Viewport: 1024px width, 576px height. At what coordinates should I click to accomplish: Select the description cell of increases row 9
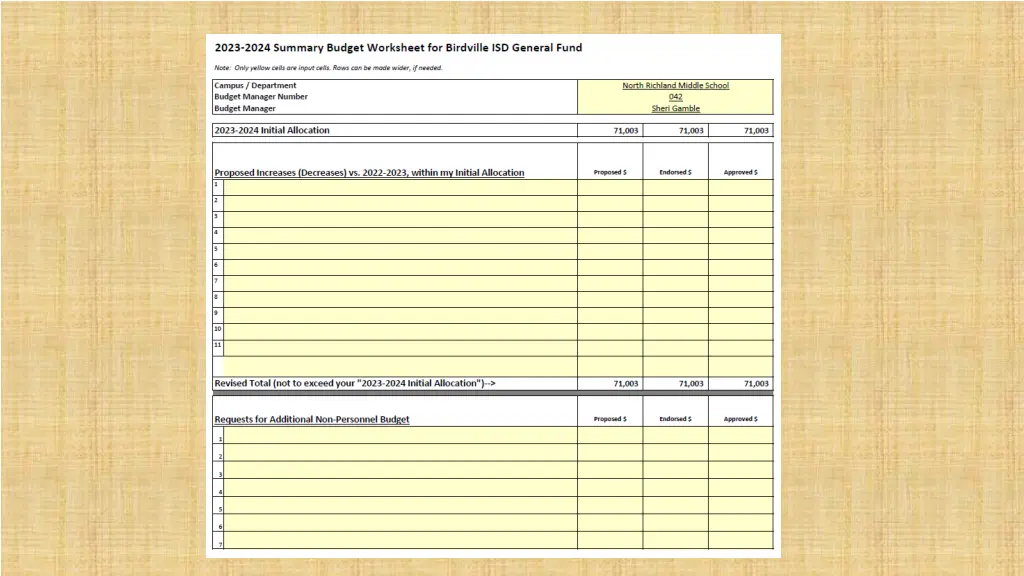[x=399, y=315]
